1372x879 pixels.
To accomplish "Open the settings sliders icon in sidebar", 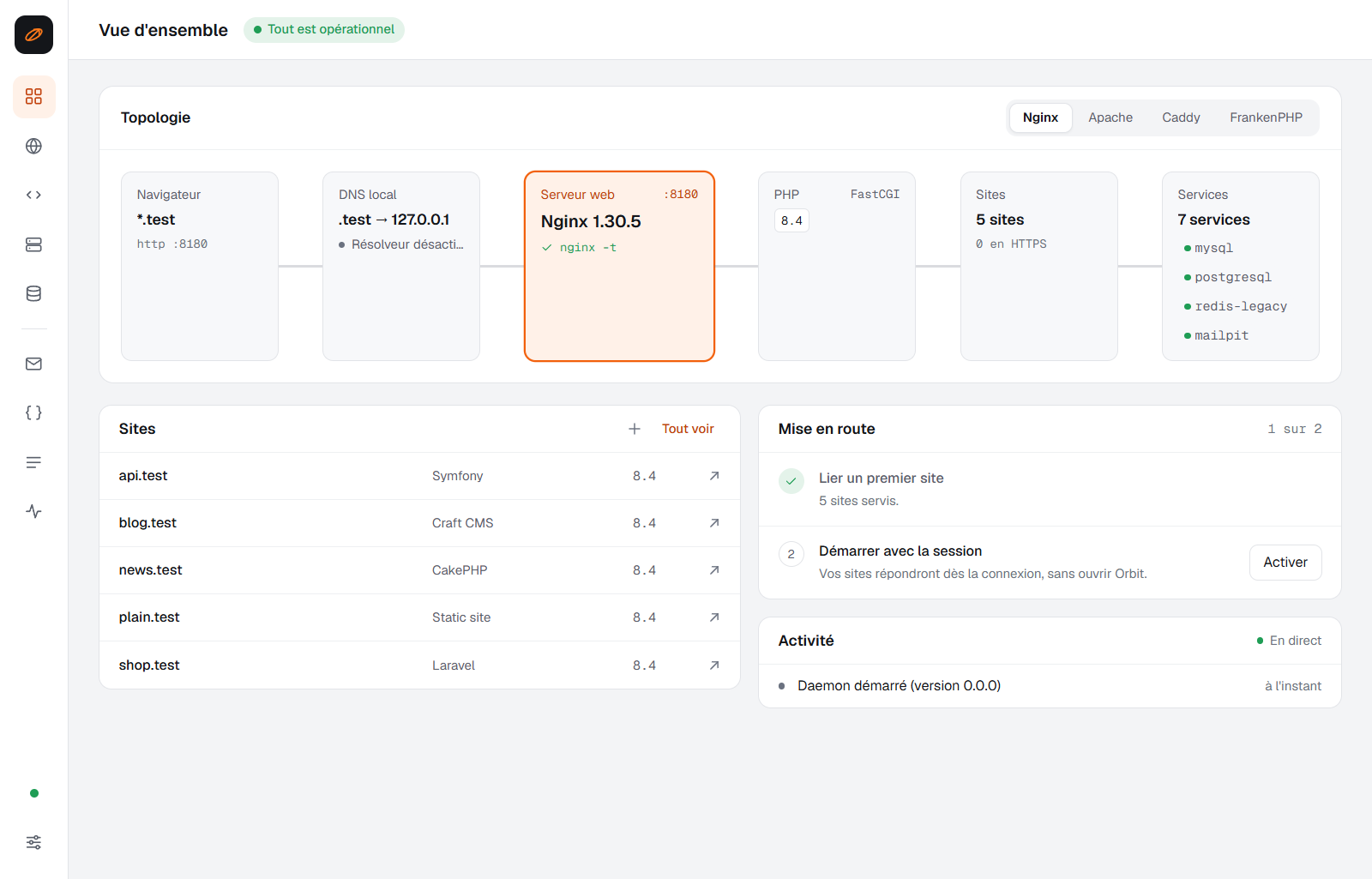I will [x=33, y=842].
